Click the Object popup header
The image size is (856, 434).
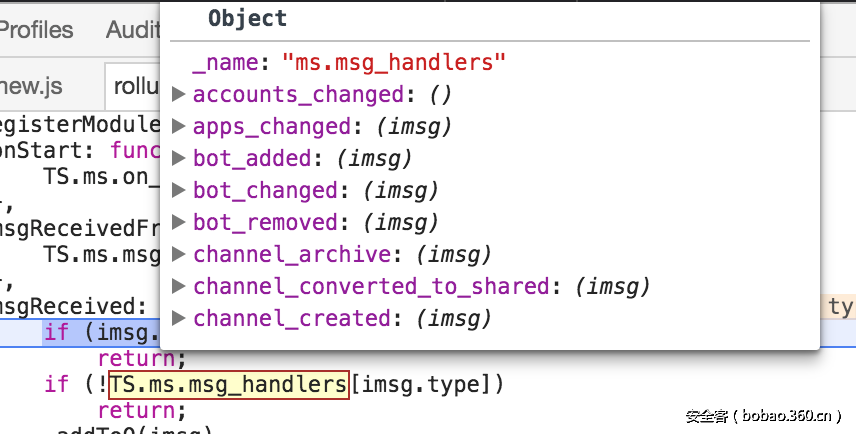click(247, 18)
